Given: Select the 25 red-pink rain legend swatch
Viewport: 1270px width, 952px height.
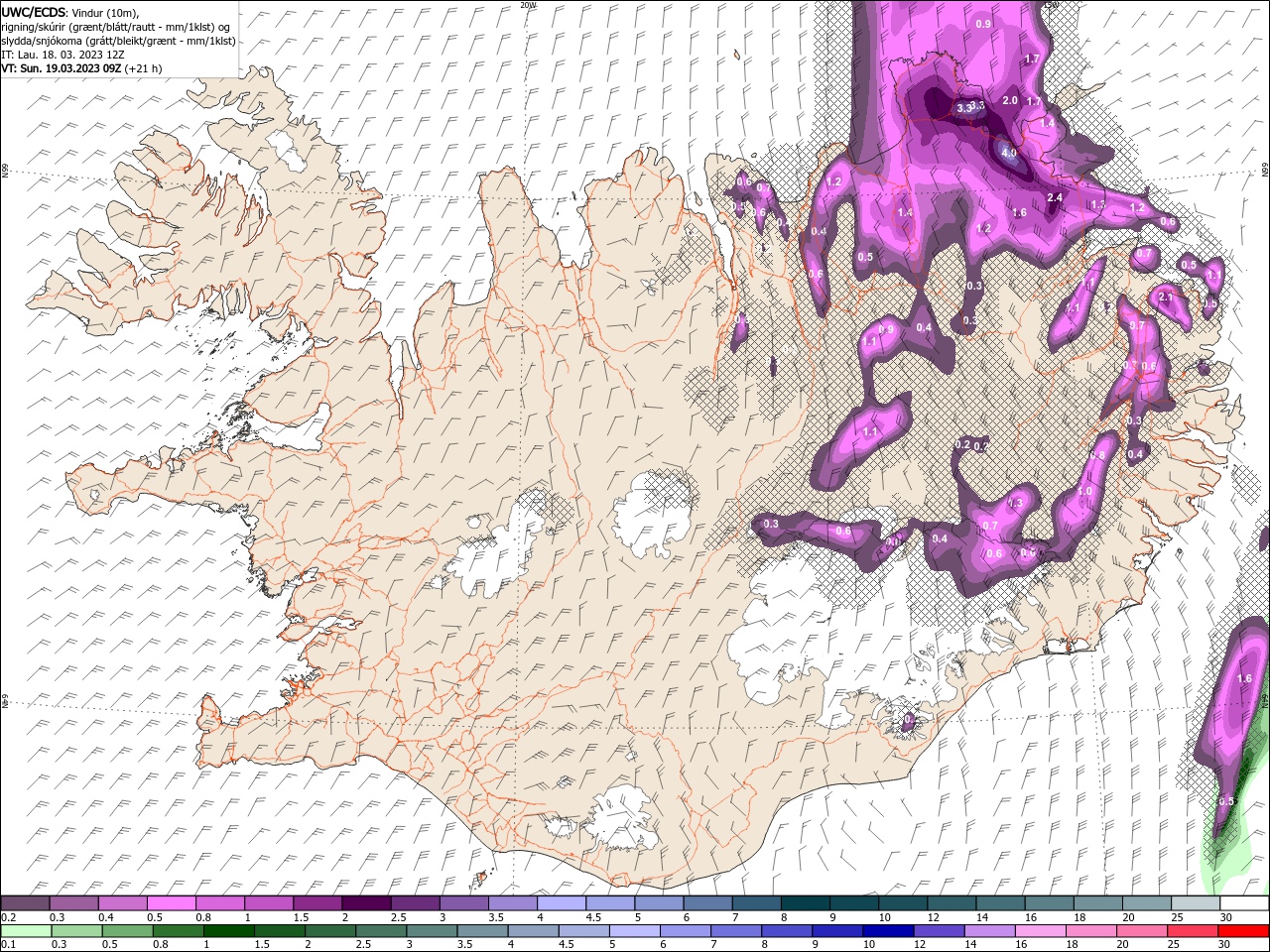Looking at the screenshot, I should 1194,931.
